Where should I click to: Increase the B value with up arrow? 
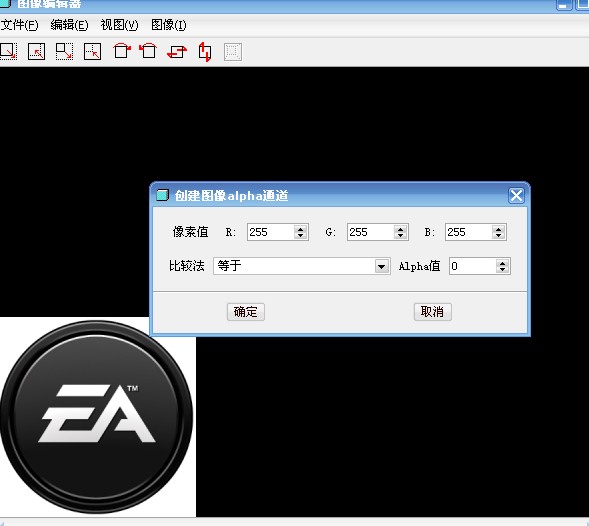coord(498,228)
